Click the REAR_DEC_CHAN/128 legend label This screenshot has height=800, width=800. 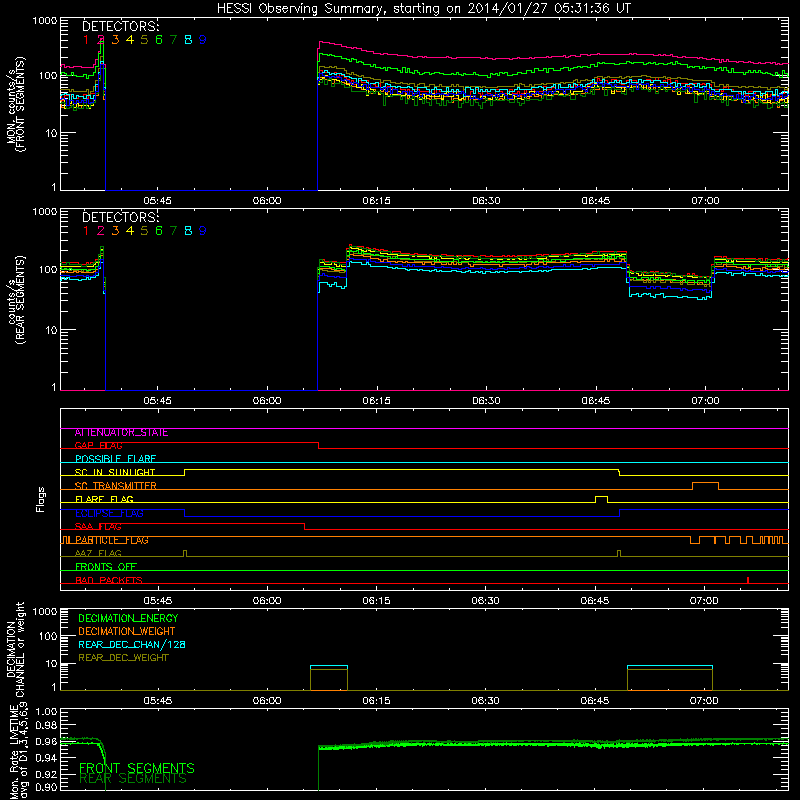pos(132,645)
